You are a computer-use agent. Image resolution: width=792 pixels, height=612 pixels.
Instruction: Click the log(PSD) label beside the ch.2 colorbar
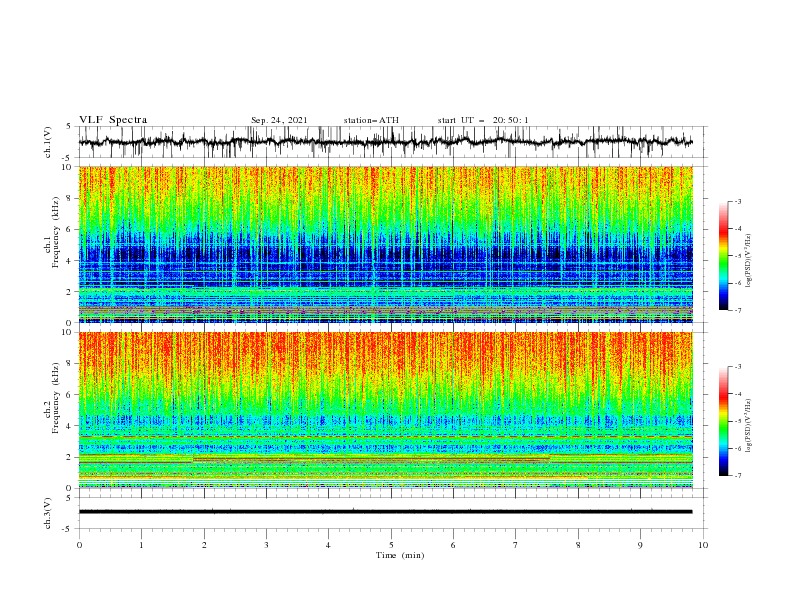(x=749, y=427)
